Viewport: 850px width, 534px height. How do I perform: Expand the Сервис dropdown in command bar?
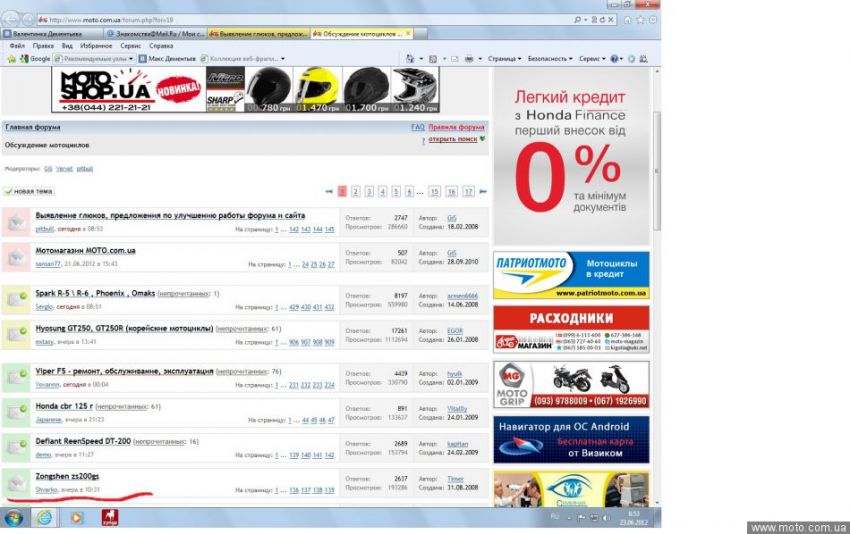point(592,59)
